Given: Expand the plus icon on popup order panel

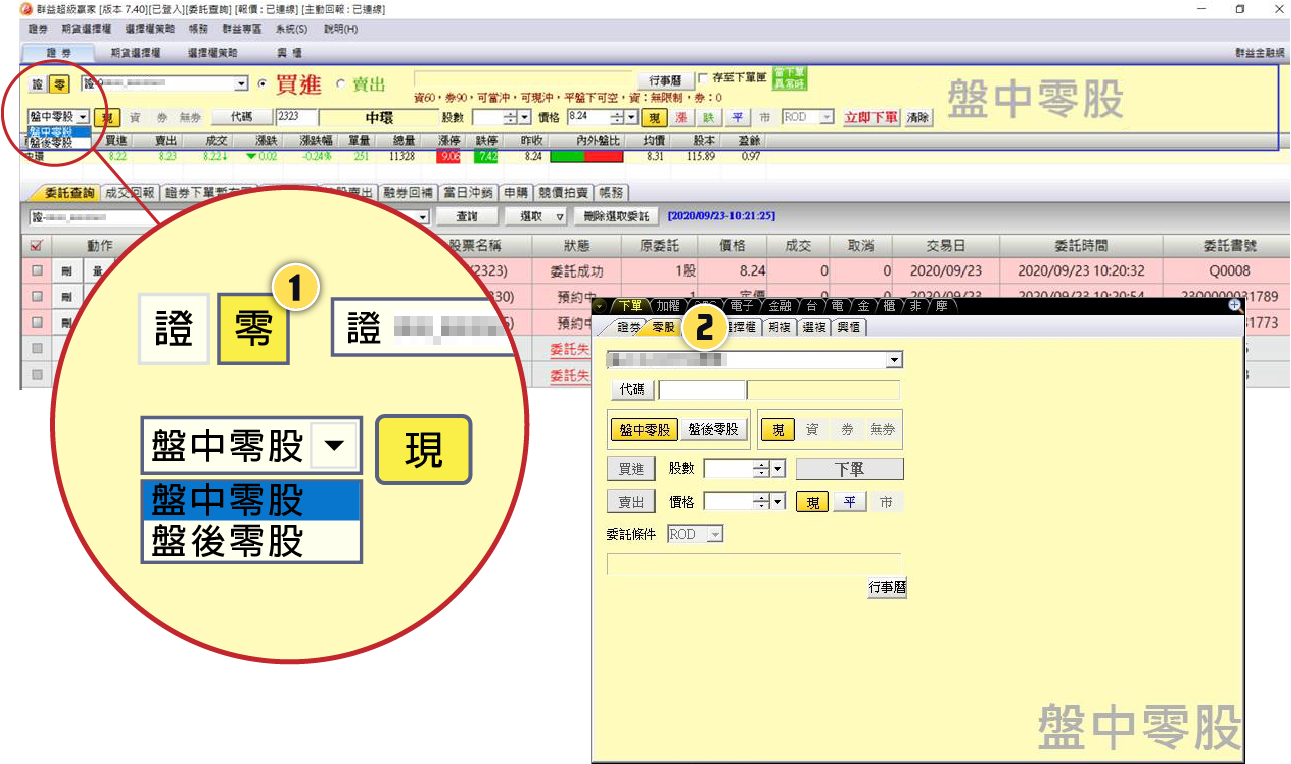Looking at the screenshot, I should tap(1234, 305).
